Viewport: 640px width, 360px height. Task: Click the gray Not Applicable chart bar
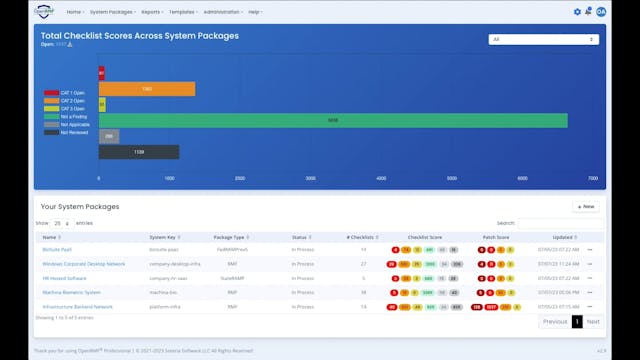[109, 136]
